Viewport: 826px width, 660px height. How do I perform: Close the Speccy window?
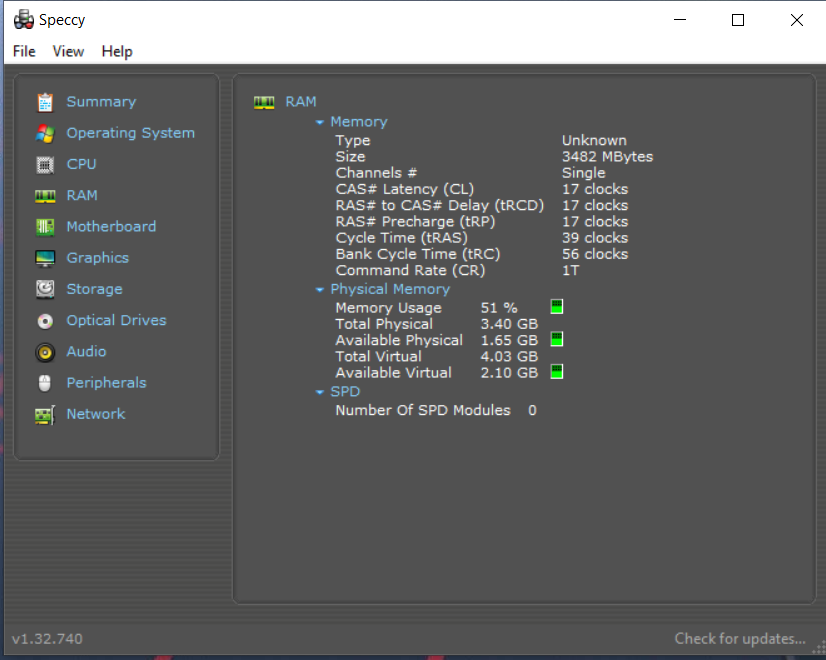pos(796,20)
